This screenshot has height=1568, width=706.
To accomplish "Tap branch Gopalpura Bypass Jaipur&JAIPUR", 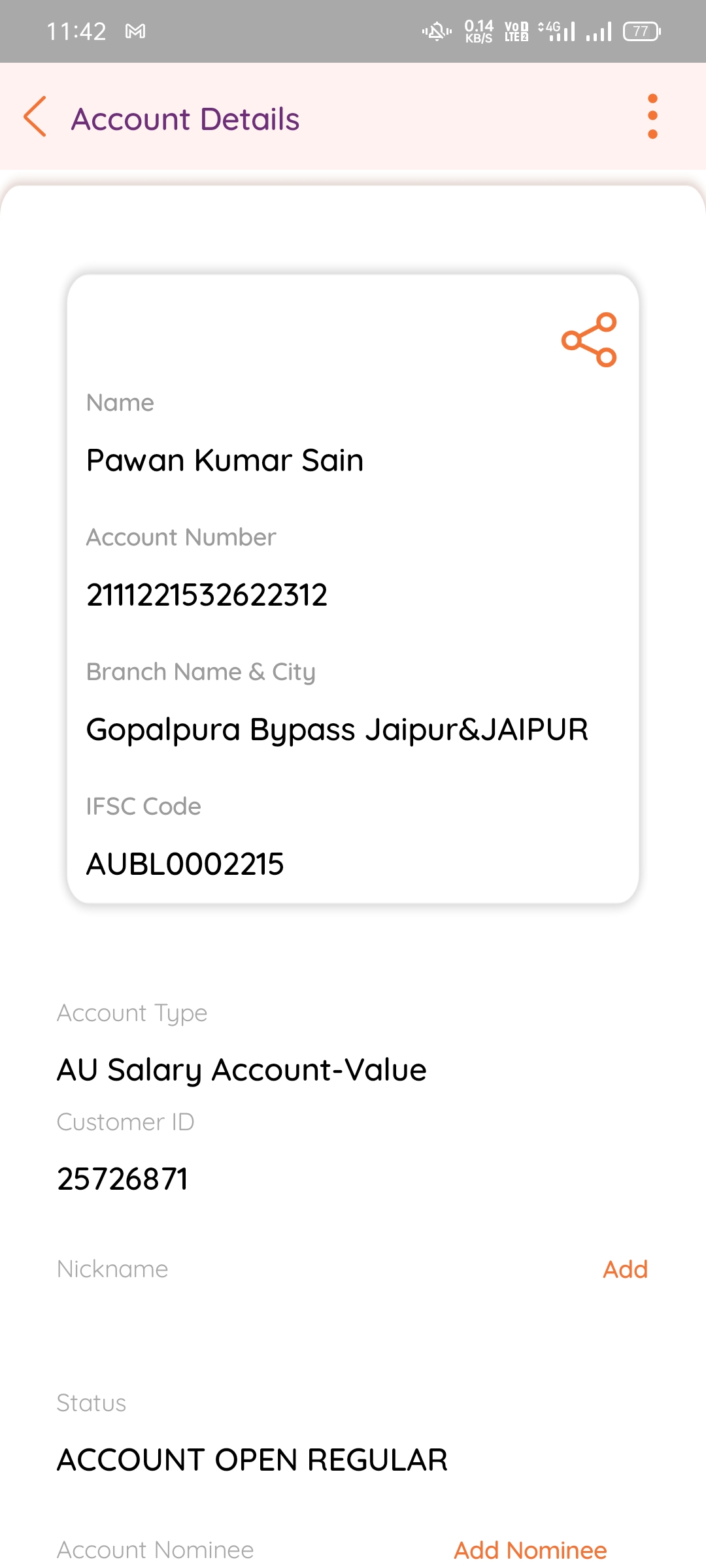I will (x=337, y=730).
